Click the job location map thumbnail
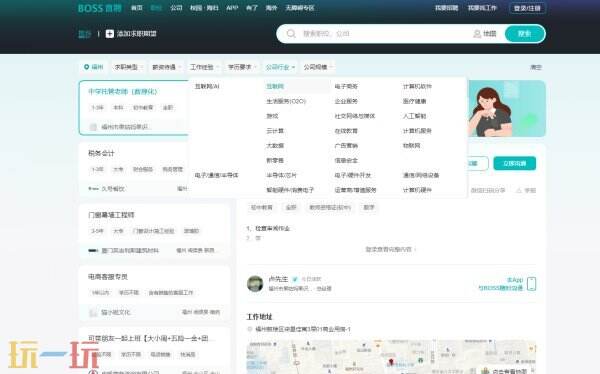Image resolution: width=600 pixels, height=374 pixels. pos(391,357)
